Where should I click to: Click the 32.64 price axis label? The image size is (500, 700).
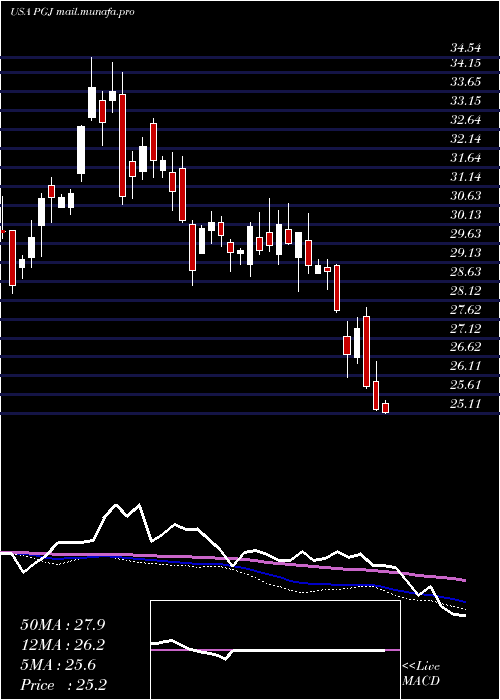pos(465,120)
